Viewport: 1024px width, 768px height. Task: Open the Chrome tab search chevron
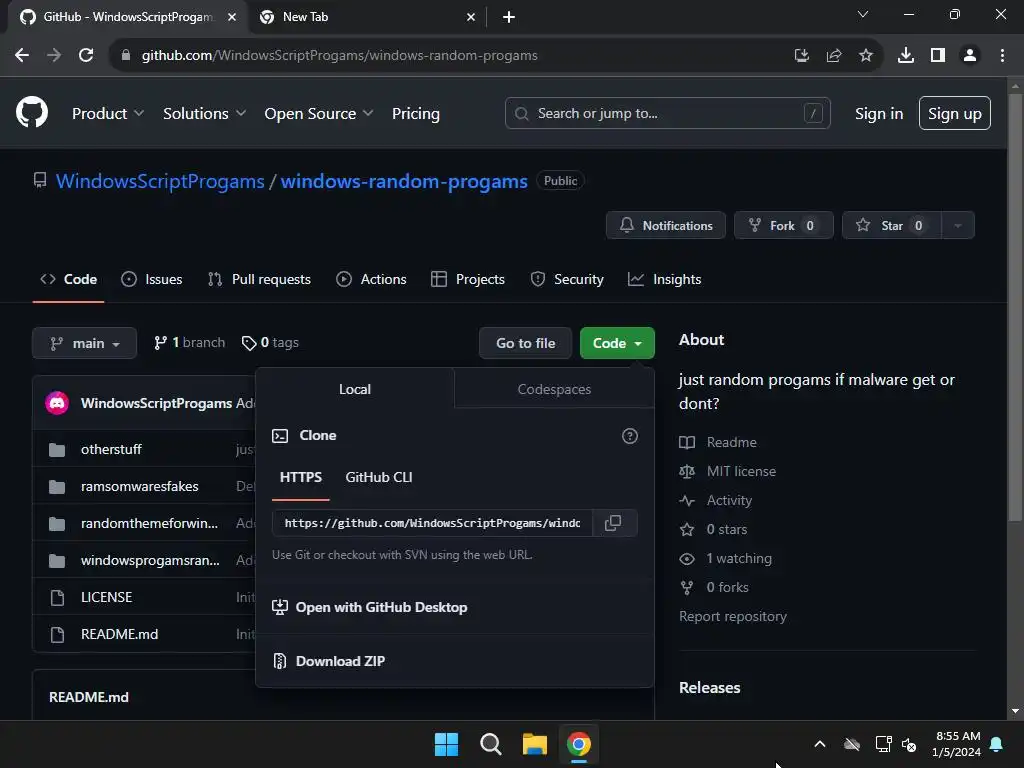click(x=863, y=14)
